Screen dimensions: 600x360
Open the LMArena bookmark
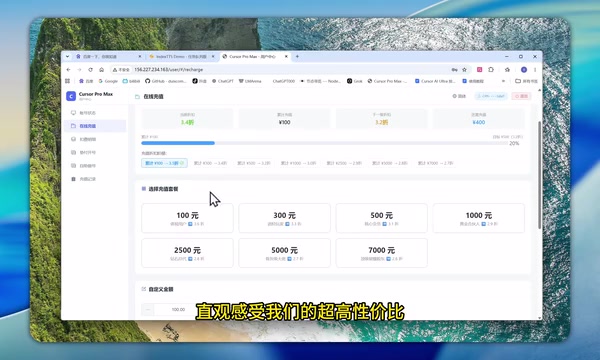tap(250, 81)
